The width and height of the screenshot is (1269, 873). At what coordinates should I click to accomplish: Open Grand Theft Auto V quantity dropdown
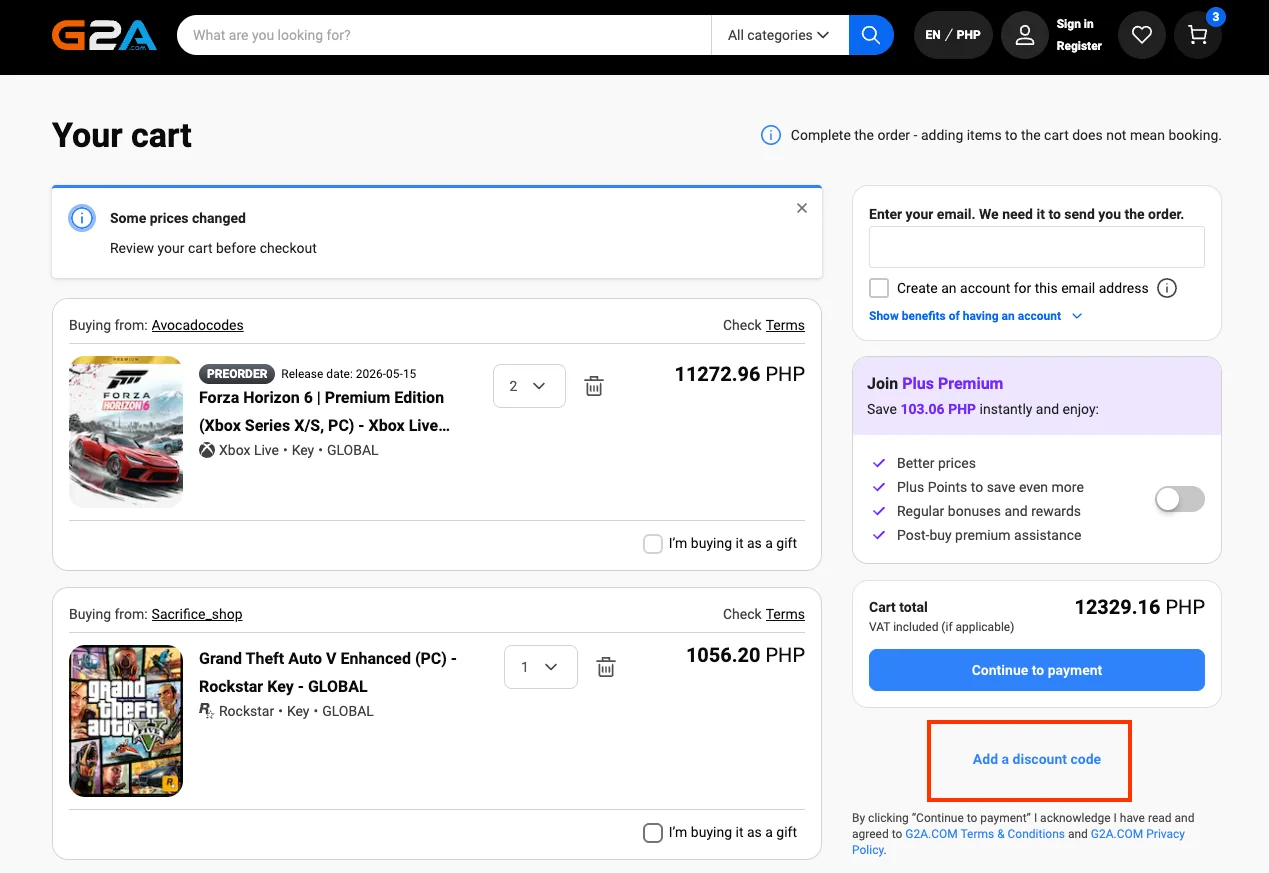pyautogui.click(x=540, y=667)
